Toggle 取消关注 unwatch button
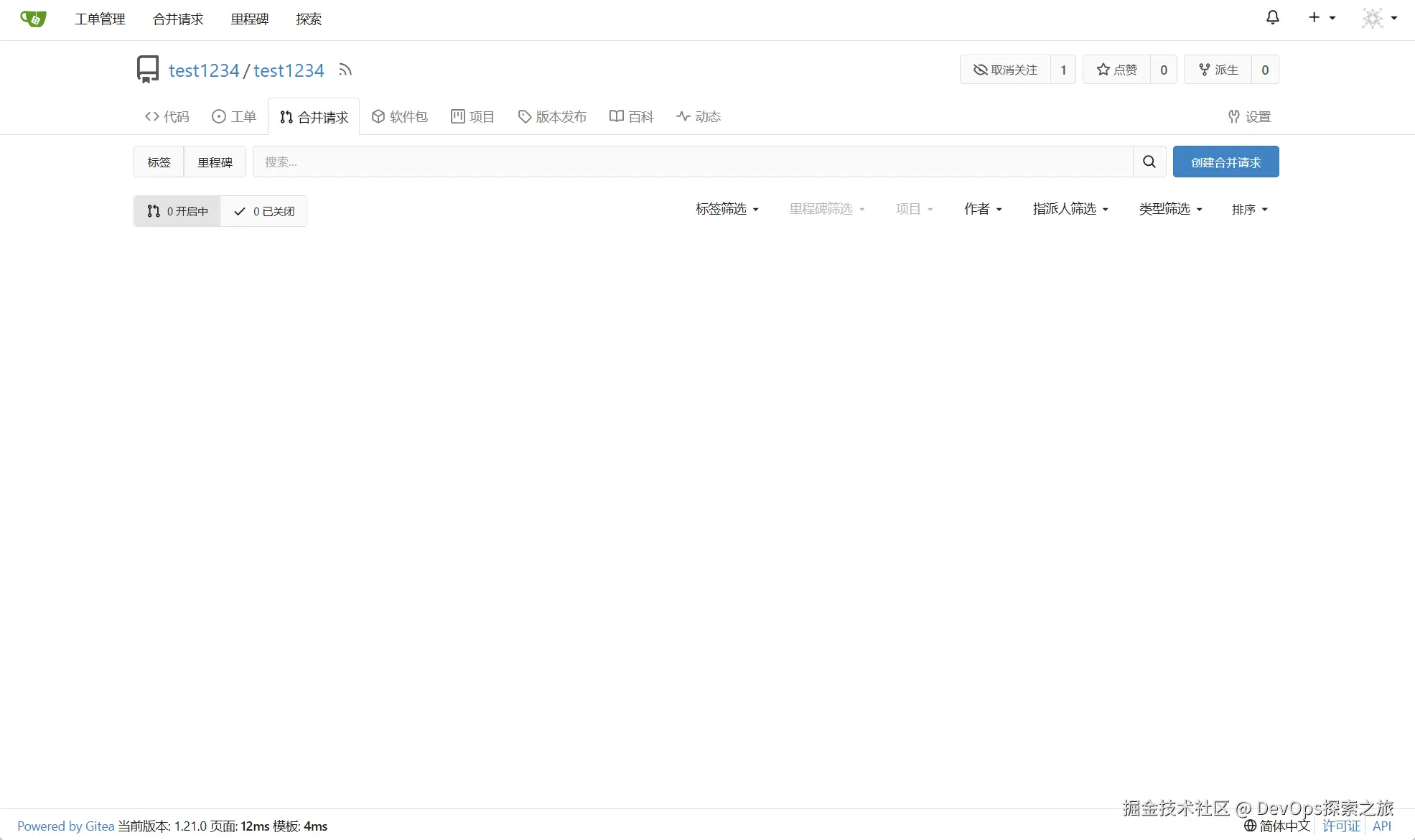 [x=1005, y=70]
